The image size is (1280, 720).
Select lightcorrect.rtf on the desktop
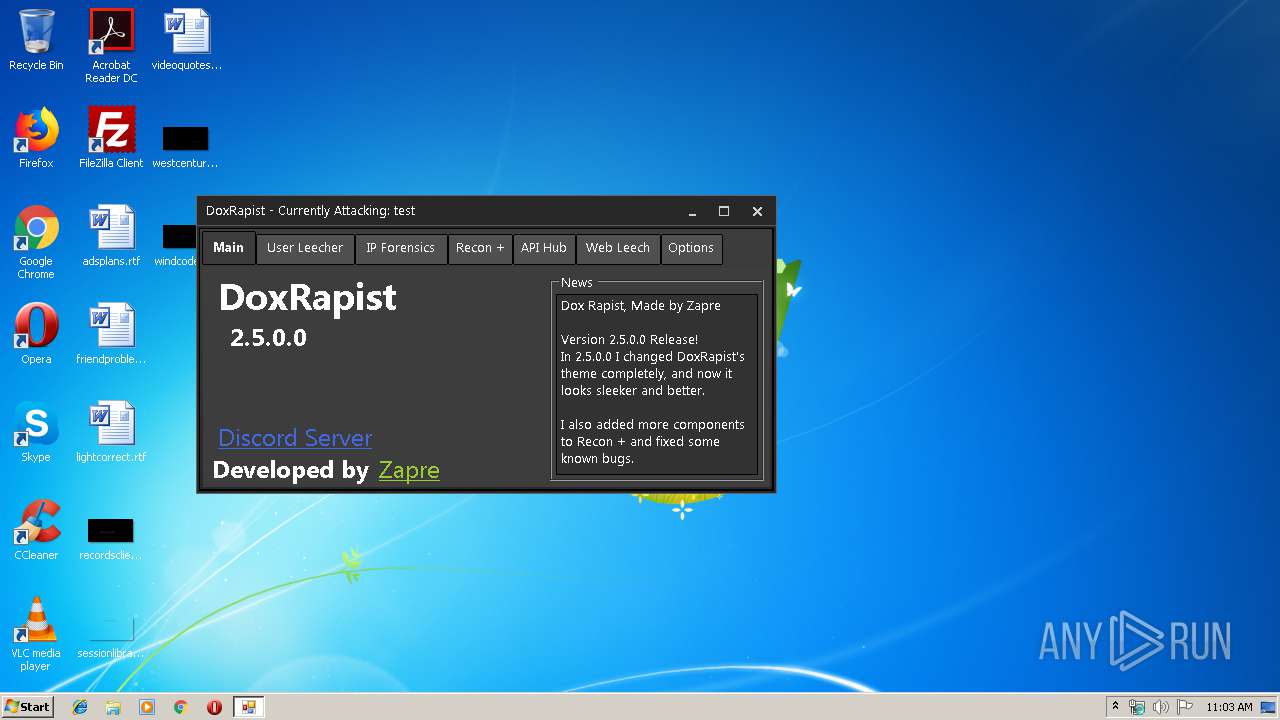tap(111, 432)
